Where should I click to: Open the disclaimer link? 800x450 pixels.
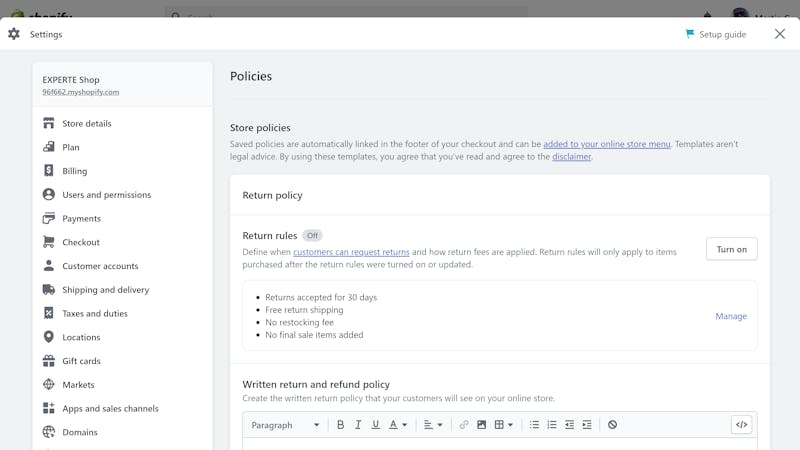(x=571, y=157)
